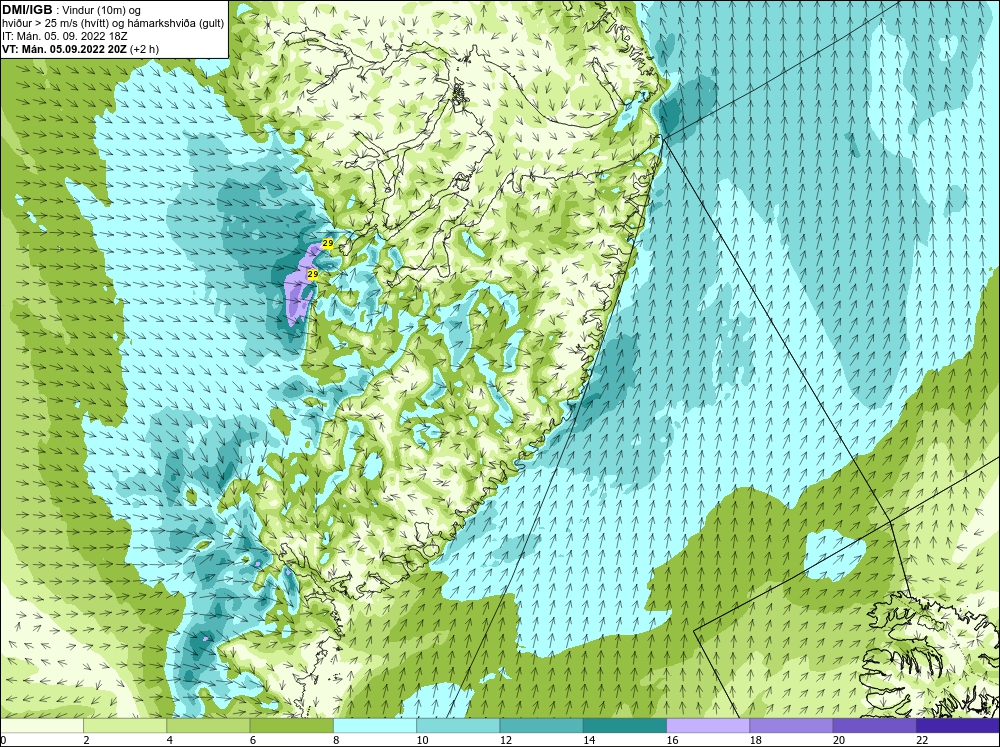
Task: Click the 14–16 m/s dark teal legend swatch
Action: coord(625,725)
